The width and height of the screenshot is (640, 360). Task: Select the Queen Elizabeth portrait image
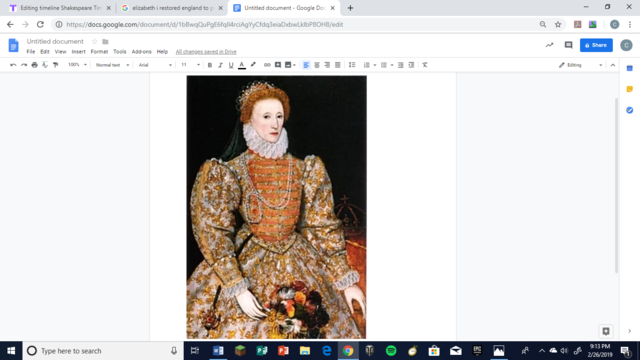[x=276, y=207]
